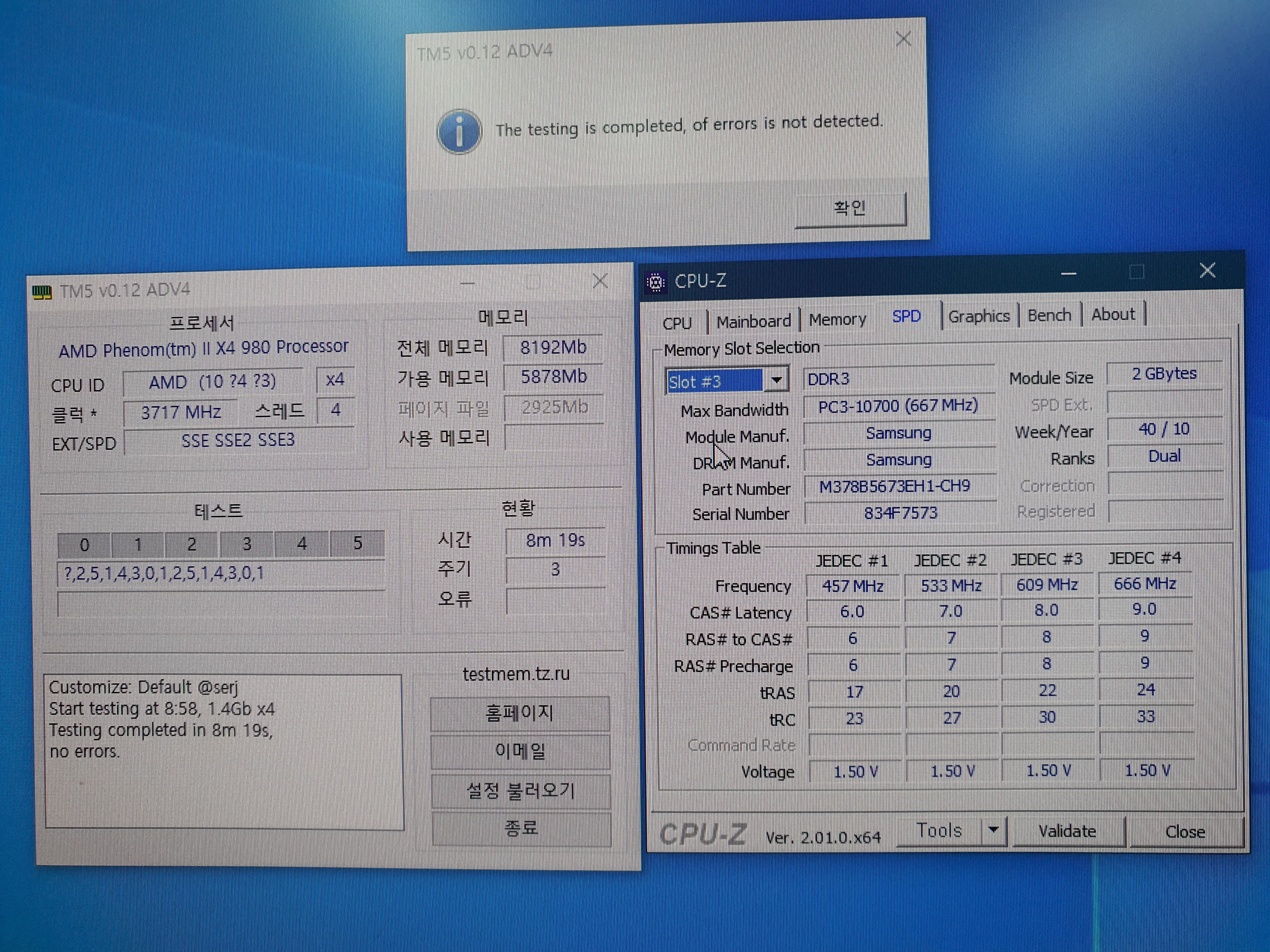
Task: Click the Tools button in CPU-Z
Action: [939, 830]
